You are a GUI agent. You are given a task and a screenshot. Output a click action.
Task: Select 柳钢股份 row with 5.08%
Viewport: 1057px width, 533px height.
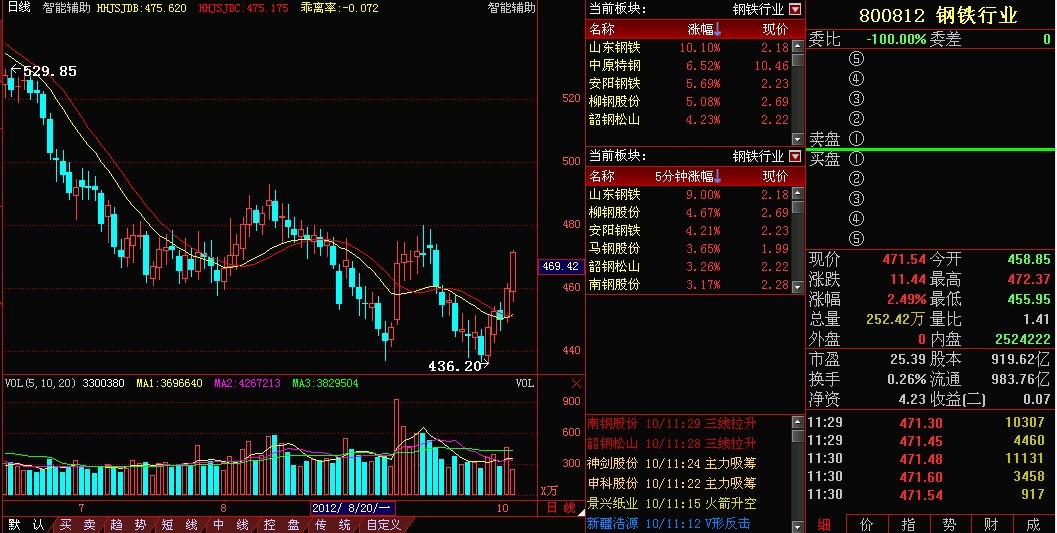click(688, 102)
